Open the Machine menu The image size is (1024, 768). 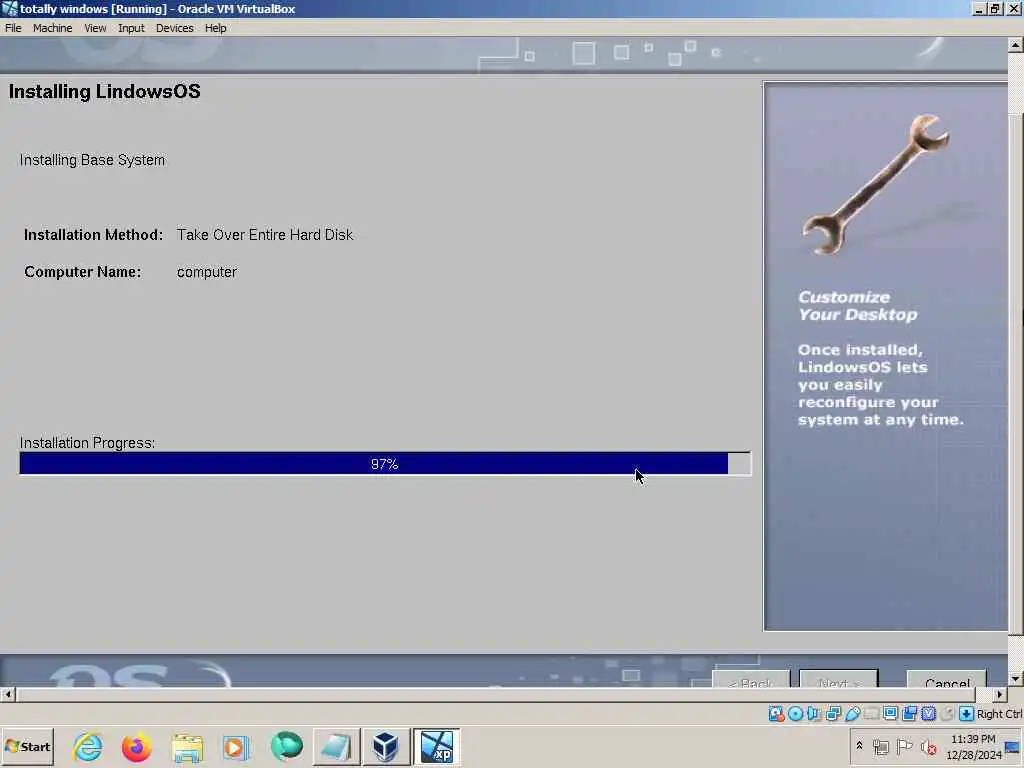coord(52,28)
